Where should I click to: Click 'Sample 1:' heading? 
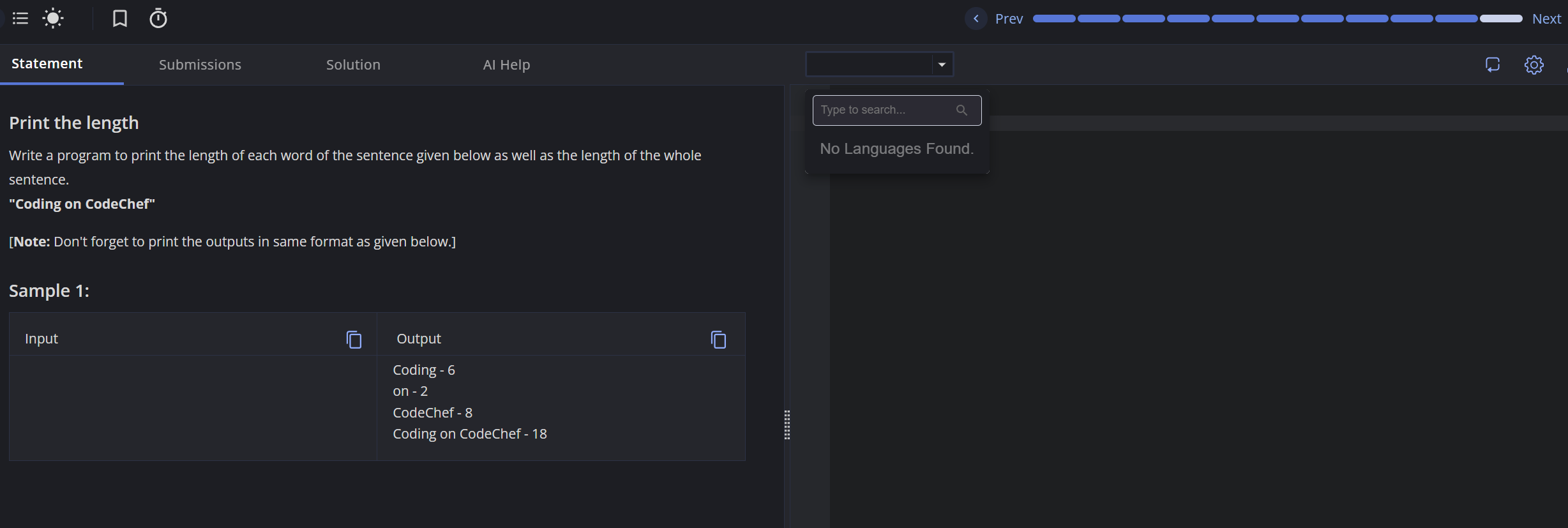[x=49, y=290]
